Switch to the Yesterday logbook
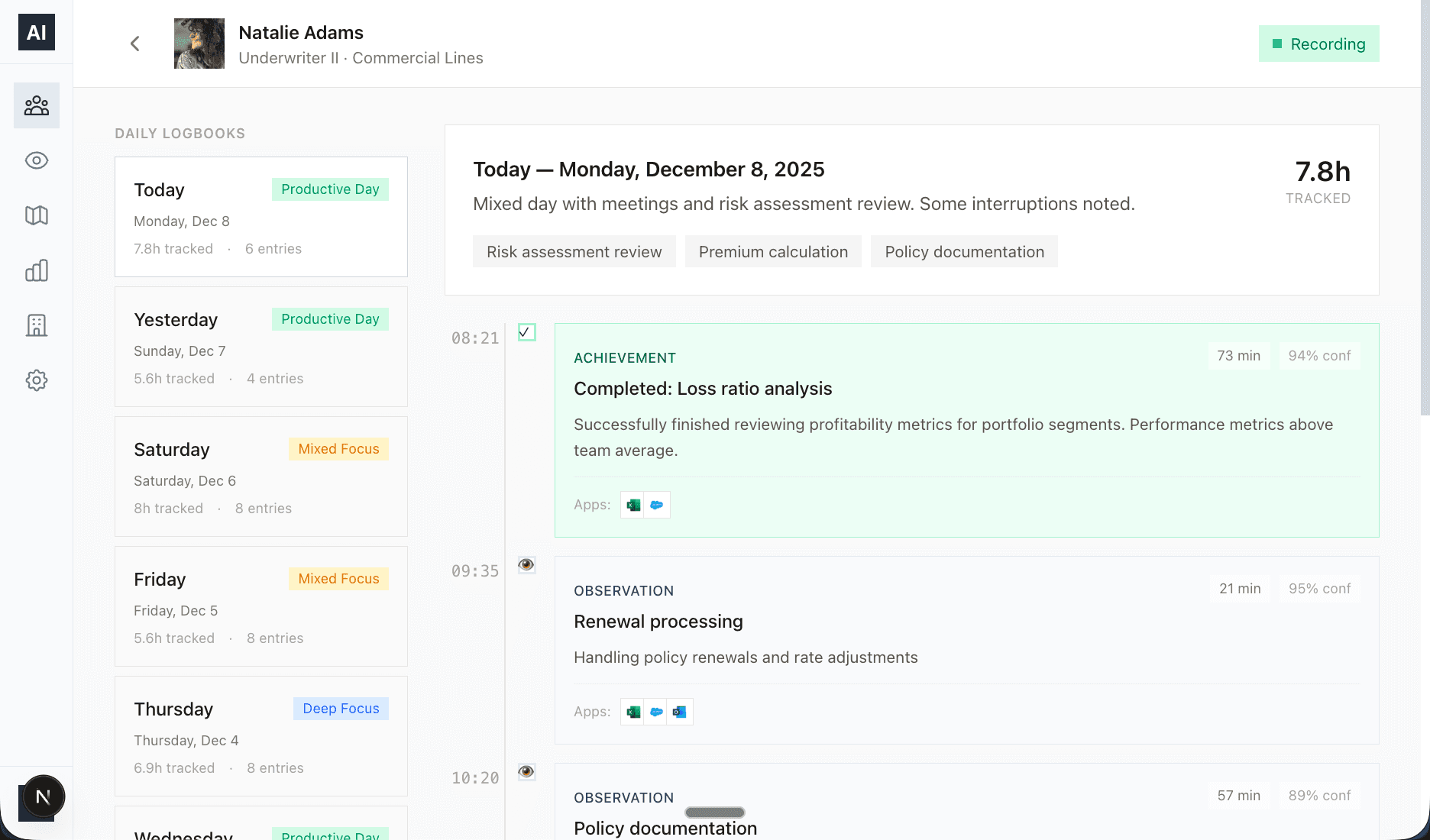Screen dimensions: 1430x840 pyautogui.click(x=260, y=347)
